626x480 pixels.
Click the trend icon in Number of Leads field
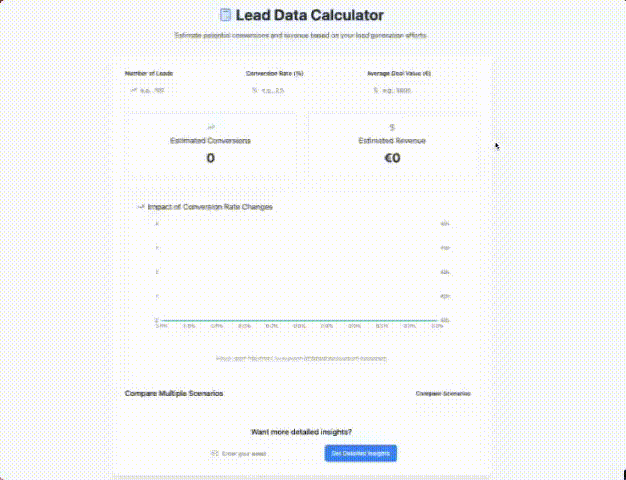click(x=133, y=90)
